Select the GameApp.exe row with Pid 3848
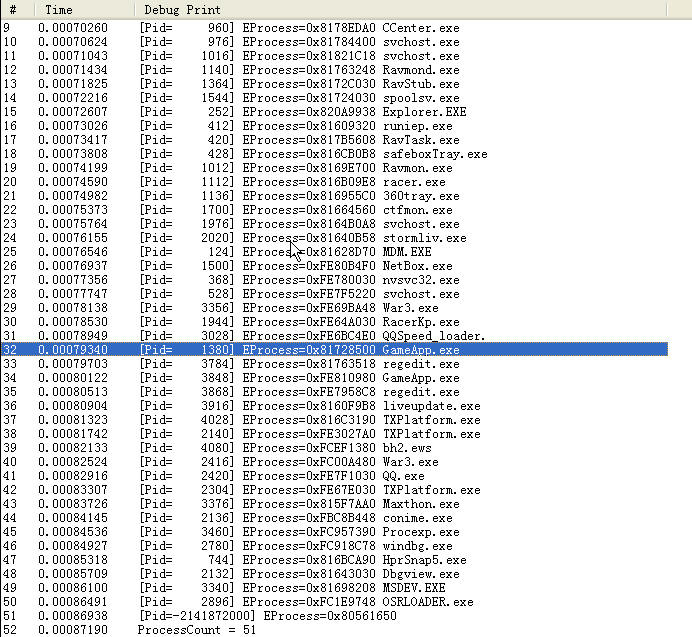The image size is (692, 637). 335,378
